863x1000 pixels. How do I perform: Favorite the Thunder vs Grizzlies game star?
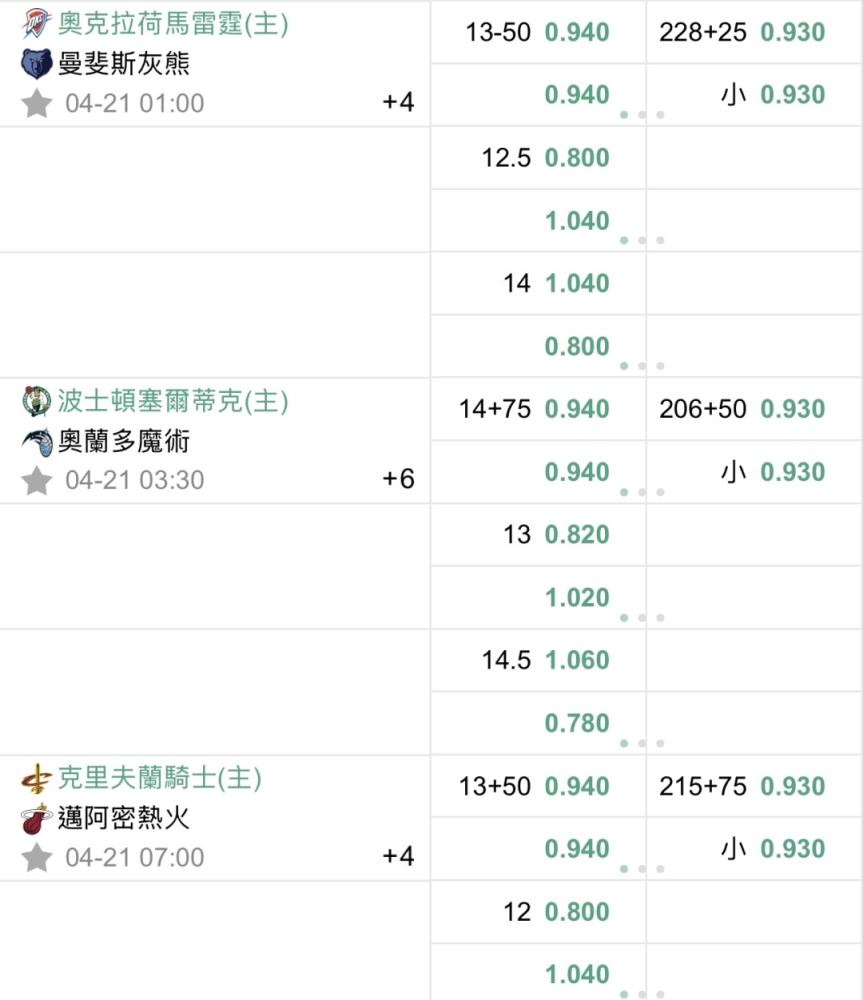[x=36, y=103]
